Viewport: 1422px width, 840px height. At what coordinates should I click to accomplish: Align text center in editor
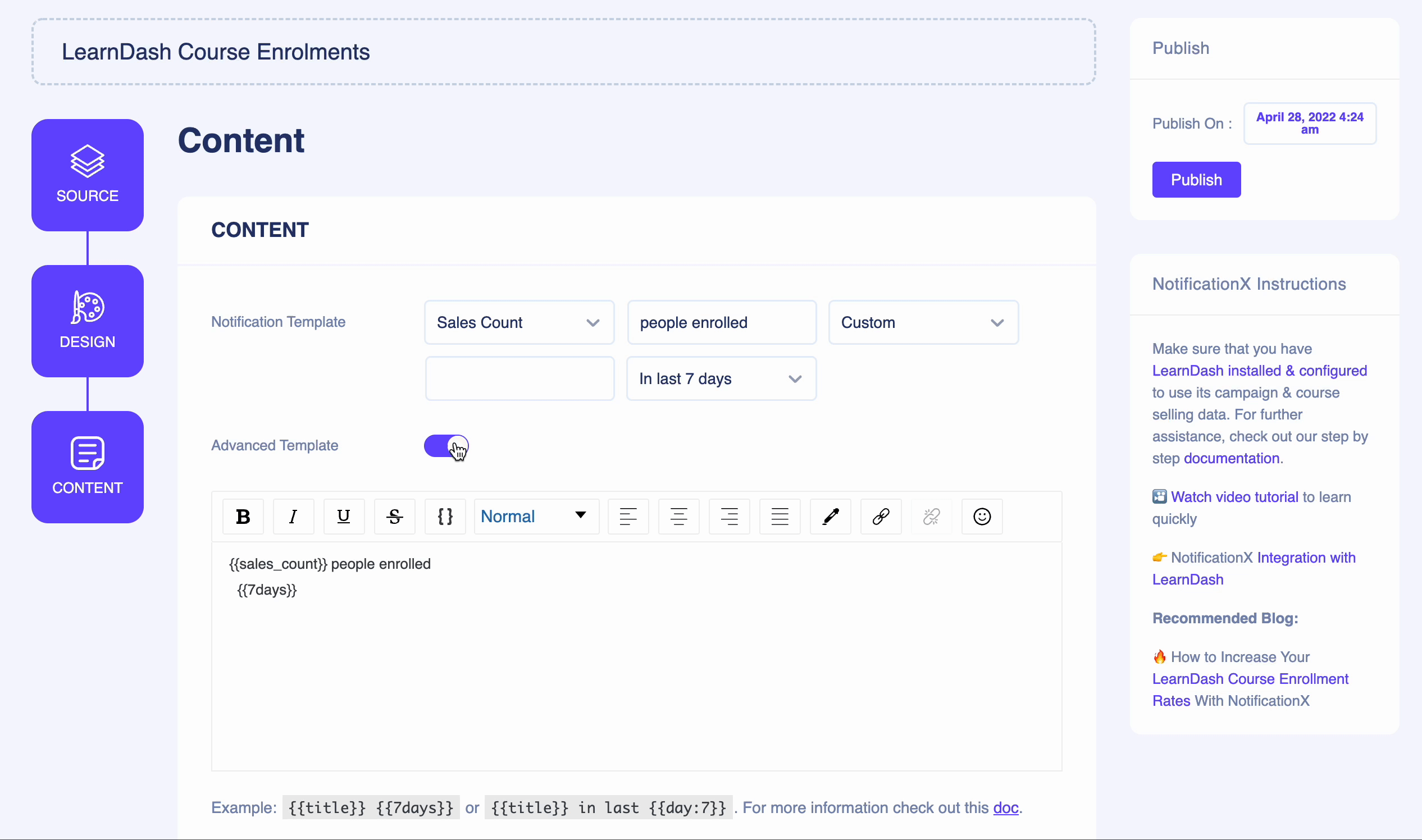coord(679,516)
